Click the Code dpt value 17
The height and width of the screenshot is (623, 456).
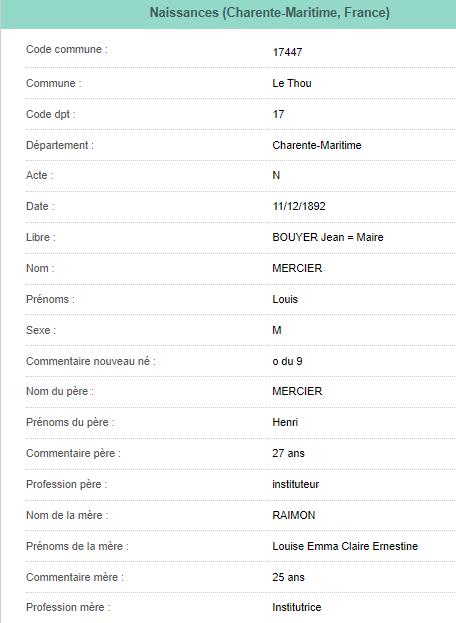tap(278, 114)
